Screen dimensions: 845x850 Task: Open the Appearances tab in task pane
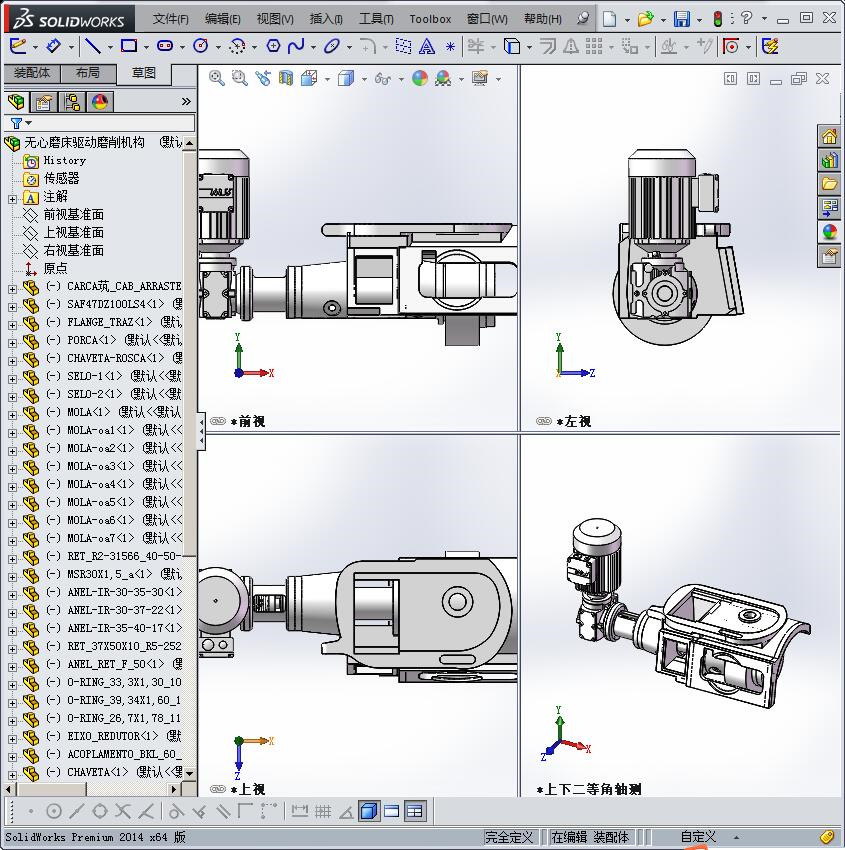click(829, 232)
